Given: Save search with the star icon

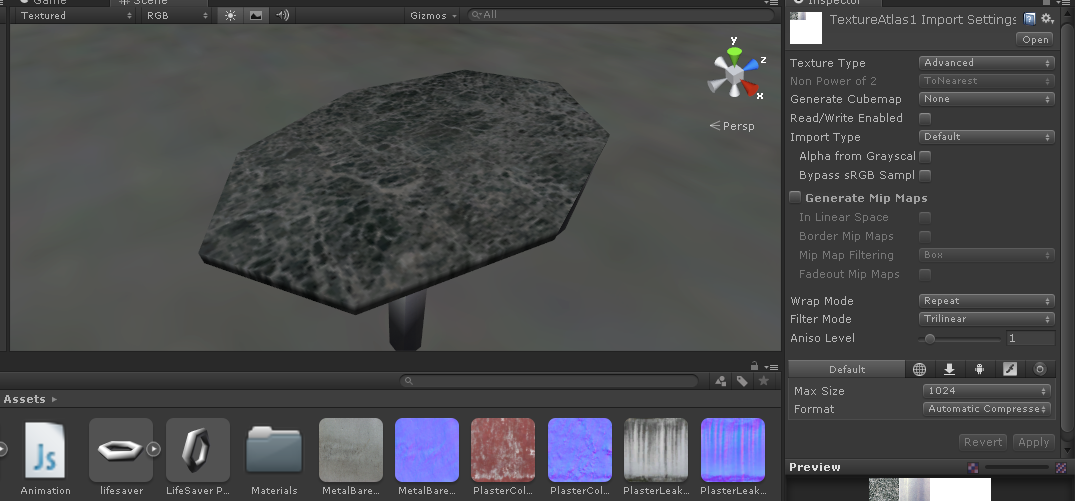Looking at the screenshot, I should (x=764, y=381).
